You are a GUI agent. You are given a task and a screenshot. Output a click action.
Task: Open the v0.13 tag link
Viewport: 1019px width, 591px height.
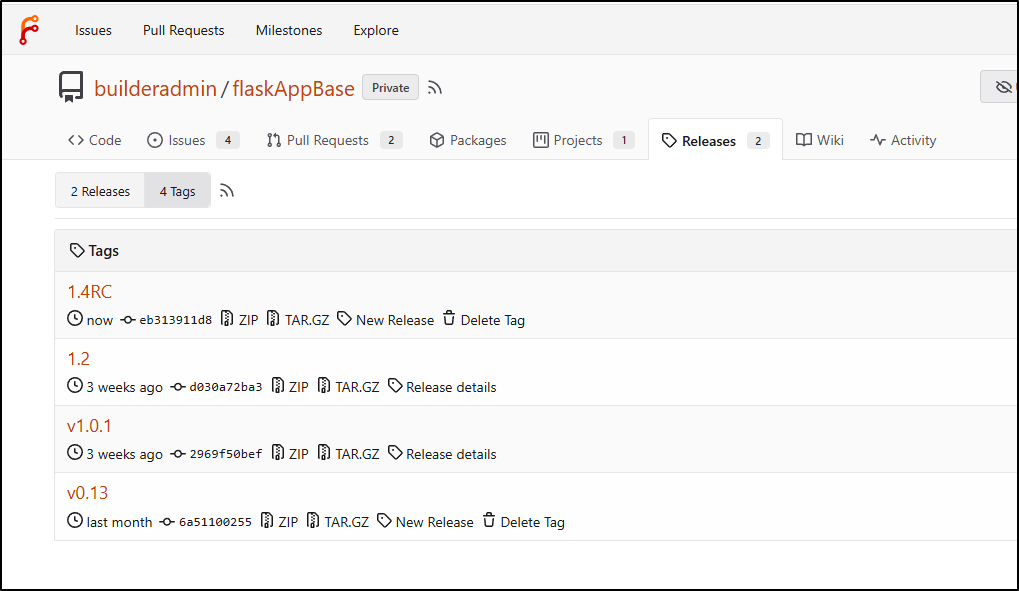(x=87, y=492)
